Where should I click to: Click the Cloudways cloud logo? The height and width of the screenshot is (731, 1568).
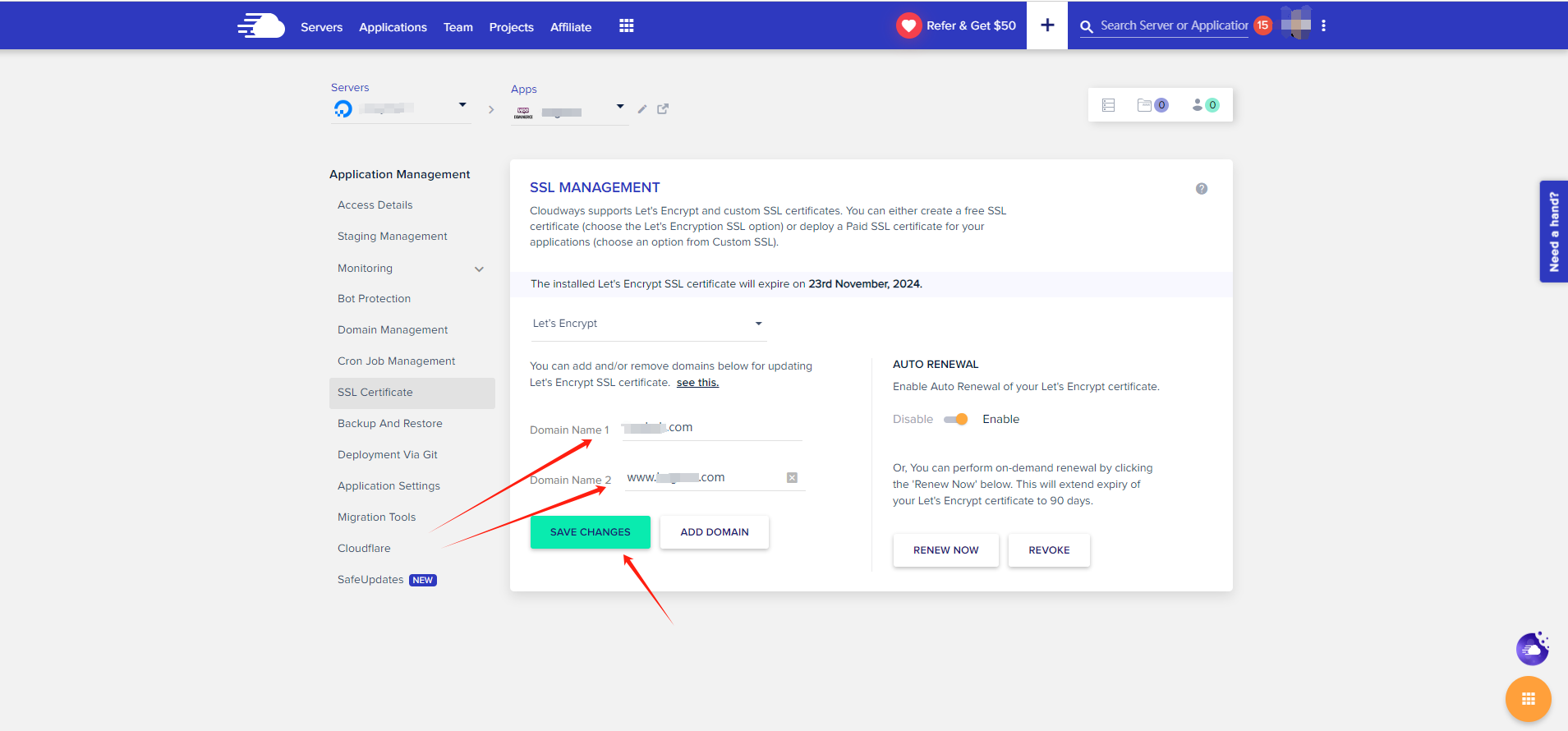click(261, 25)
